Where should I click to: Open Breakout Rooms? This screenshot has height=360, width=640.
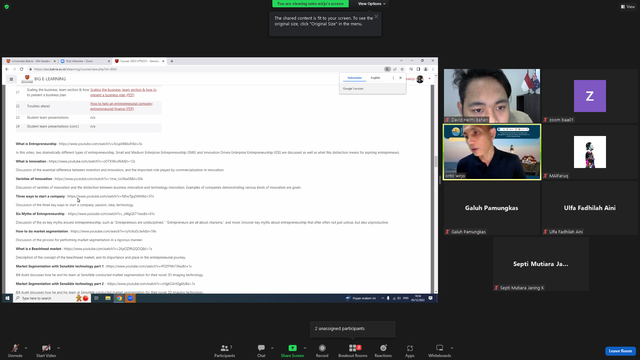pyautogui.click(x=353, y=350)
